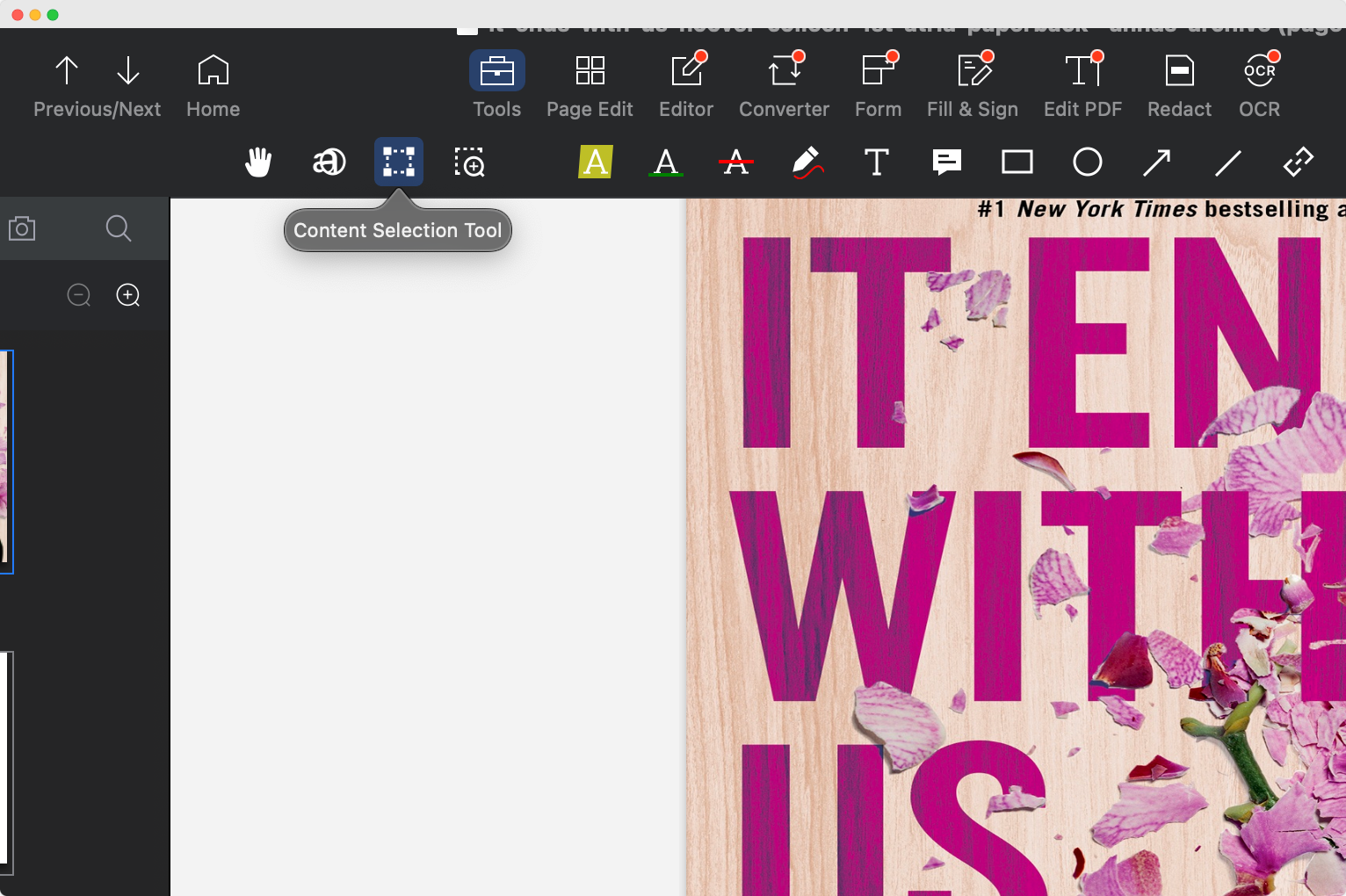Zoom in thumbnails with plus button
1346x896 pixels.
(x=128, y=295)
